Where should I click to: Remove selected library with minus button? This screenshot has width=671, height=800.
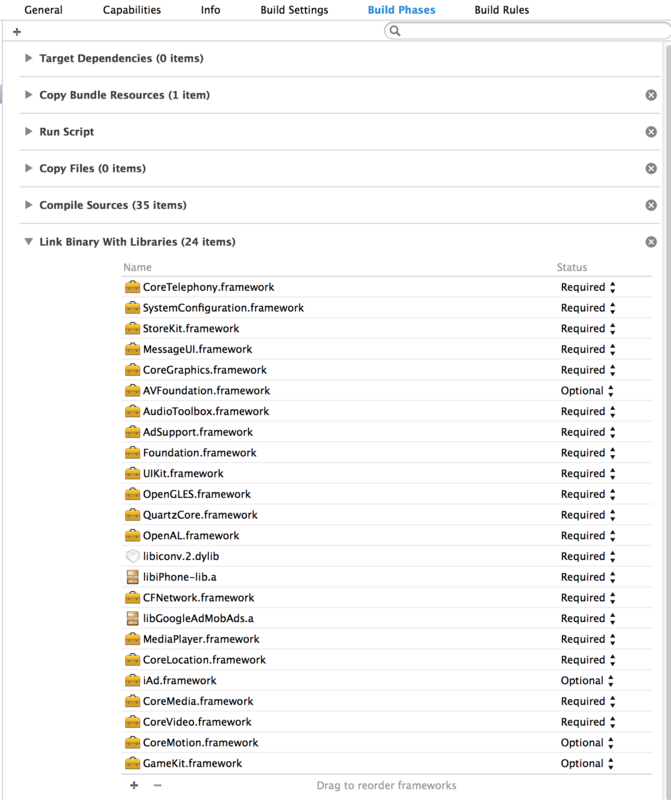(x=158, y=785)
